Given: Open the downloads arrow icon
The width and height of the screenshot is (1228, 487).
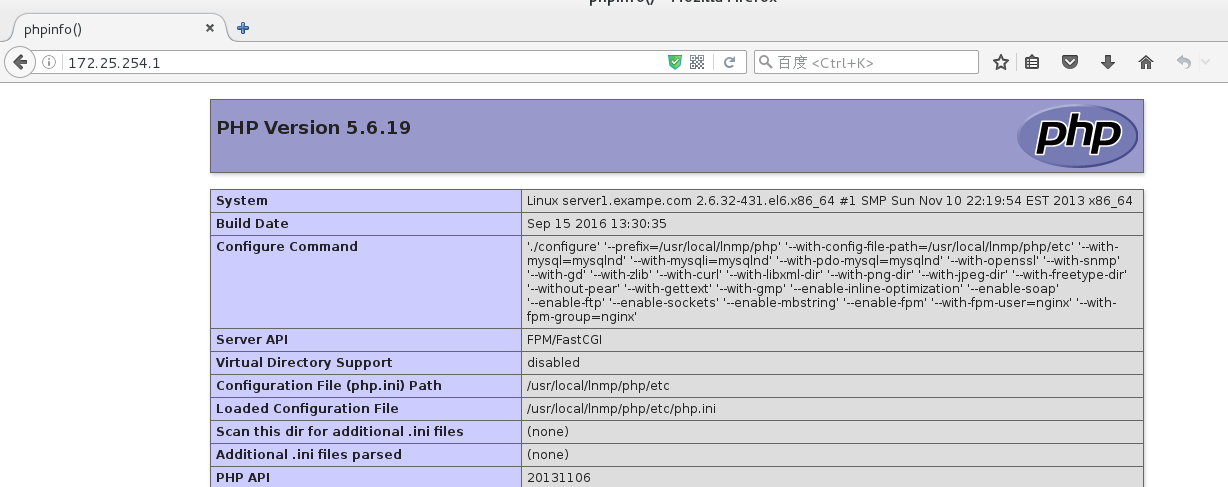Looking at the screenshot, I should click(x=1107, y=62).
